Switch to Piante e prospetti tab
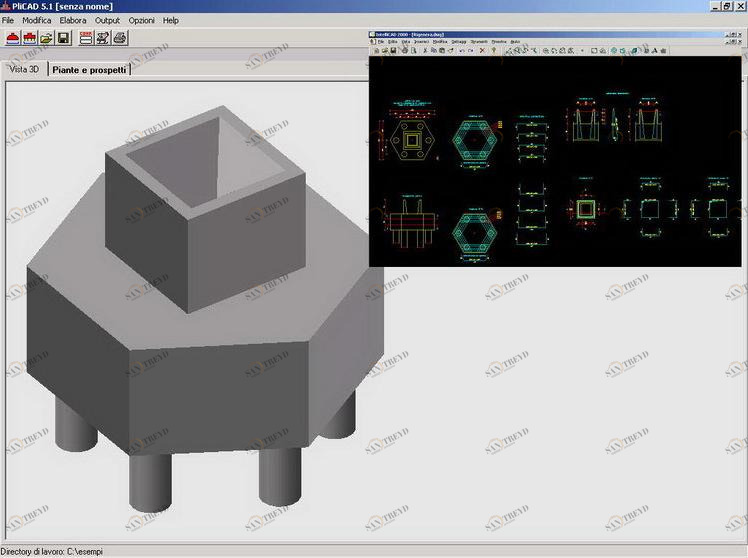The image size is (748, 558). pos(90,69)
